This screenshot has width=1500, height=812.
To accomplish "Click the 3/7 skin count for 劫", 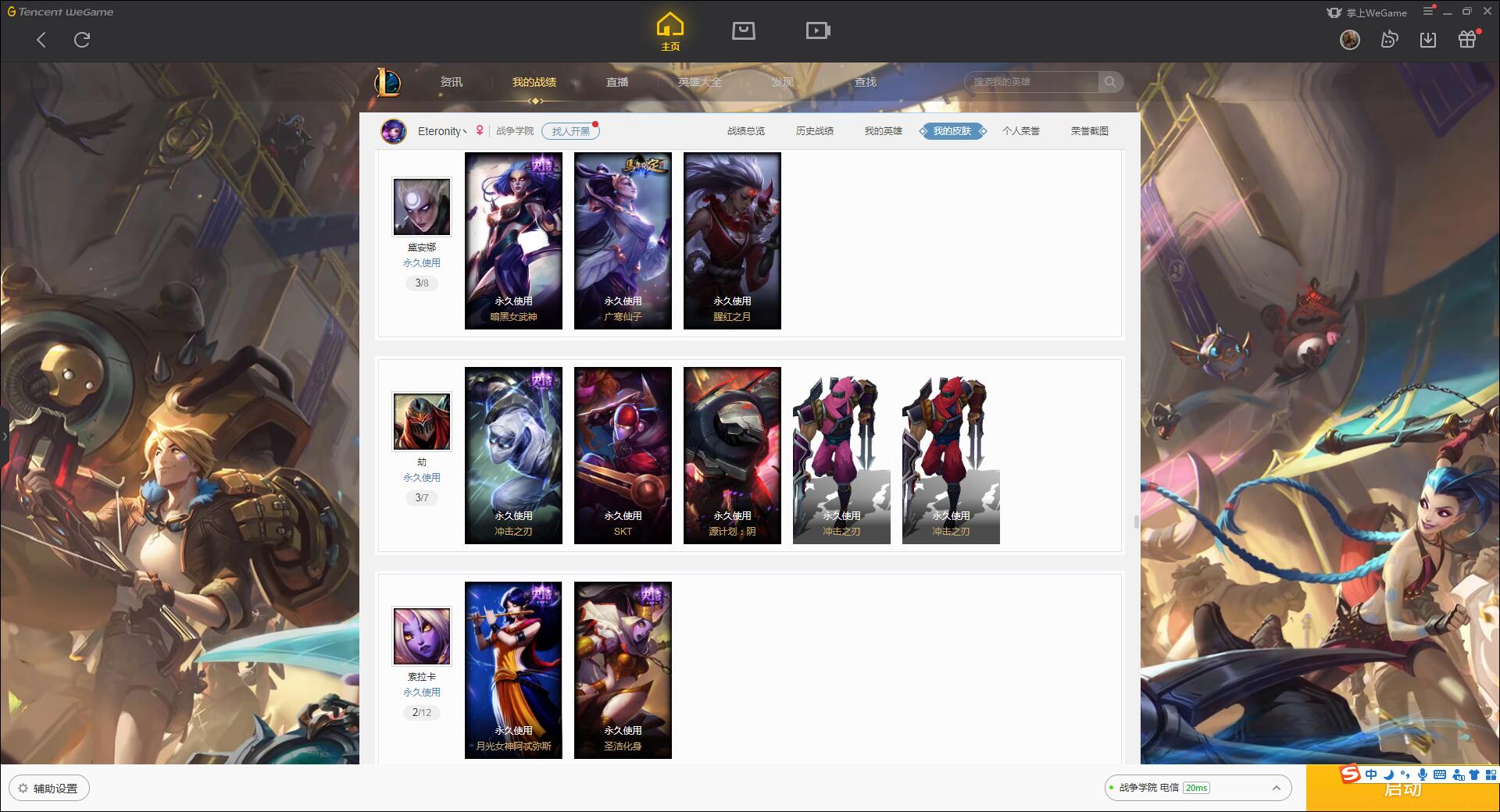I will click(422, 498).
